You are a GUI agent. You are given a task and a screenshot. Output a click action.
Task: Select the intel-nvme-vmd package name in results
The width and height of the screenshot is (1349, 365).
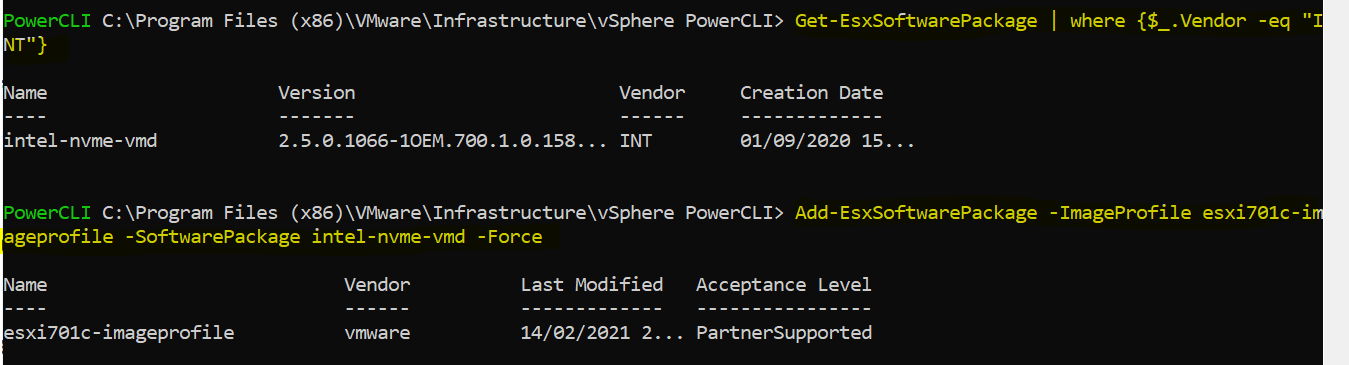(x=81, y=141)
